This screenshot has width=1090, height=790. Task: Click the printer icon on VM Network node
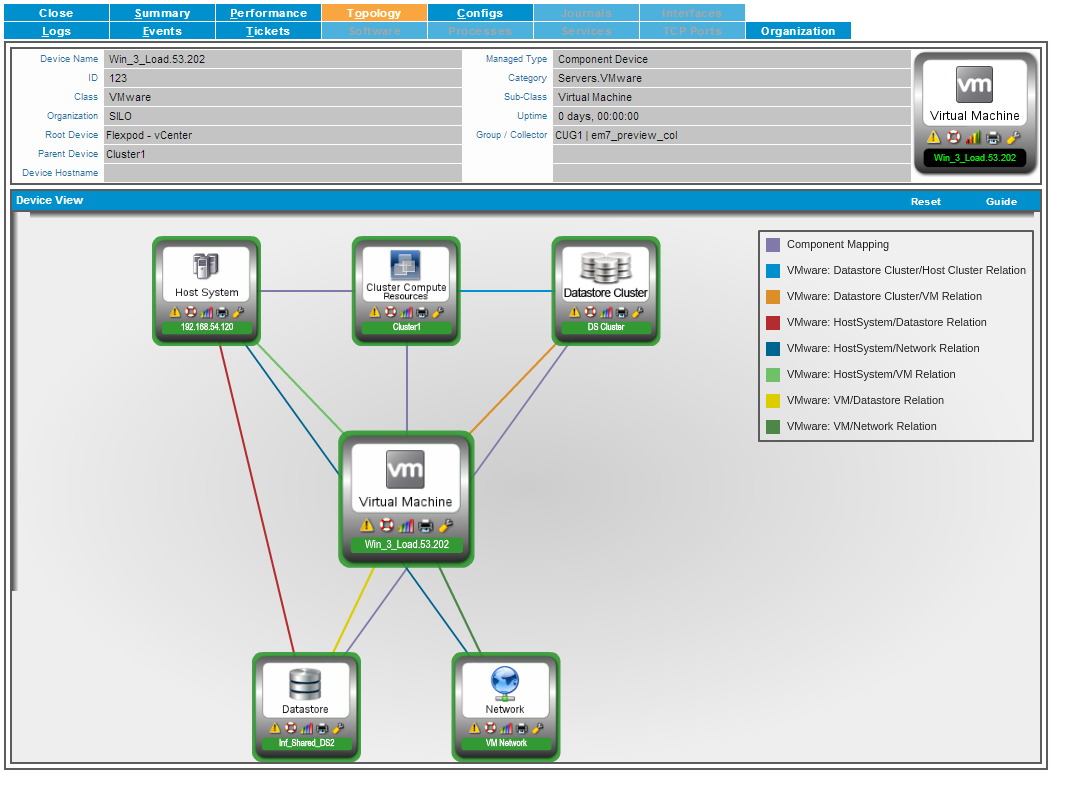coord(522,728)
